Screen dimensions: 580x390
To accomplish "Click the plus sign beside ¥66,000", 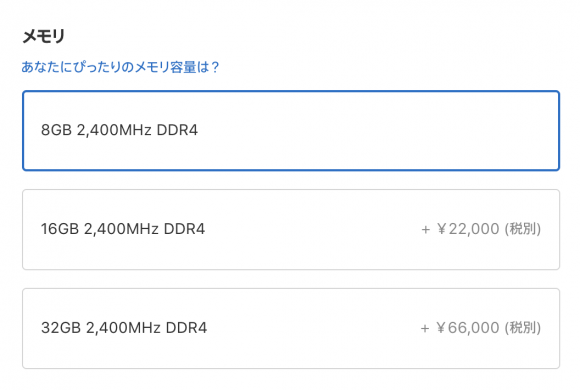I will tap(425, 329).
